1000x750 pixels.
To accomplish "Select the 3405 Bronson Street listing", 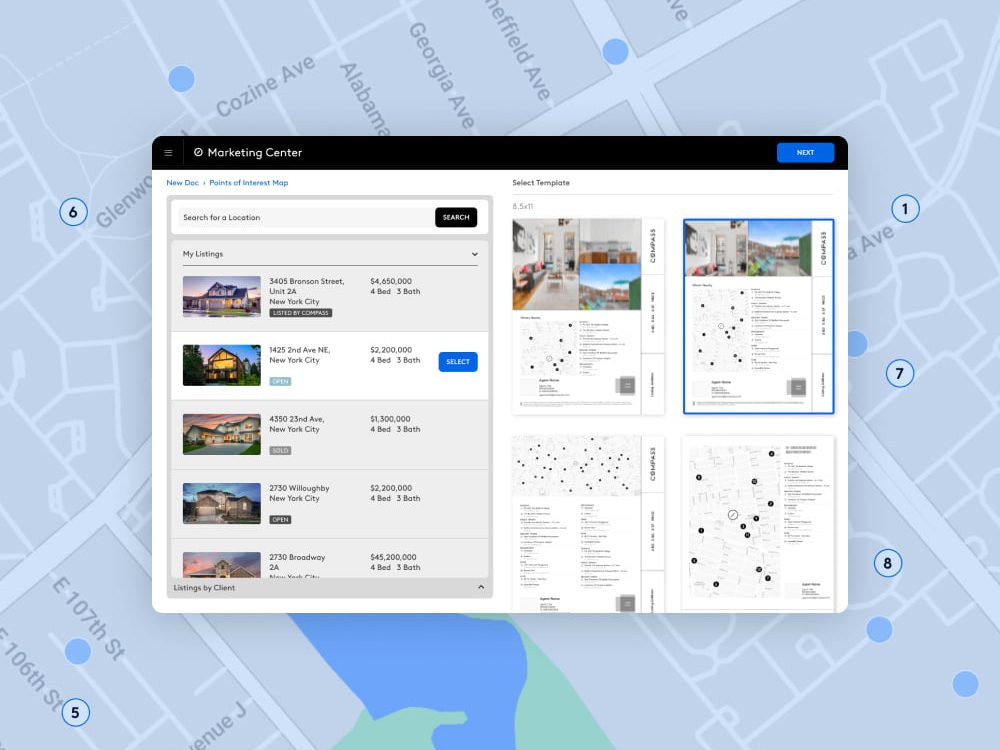I will 329,297.
